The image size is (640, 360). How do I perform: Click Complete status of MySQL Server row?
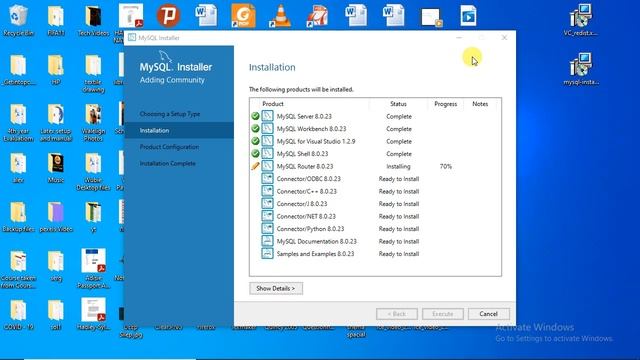click(399, 116)
